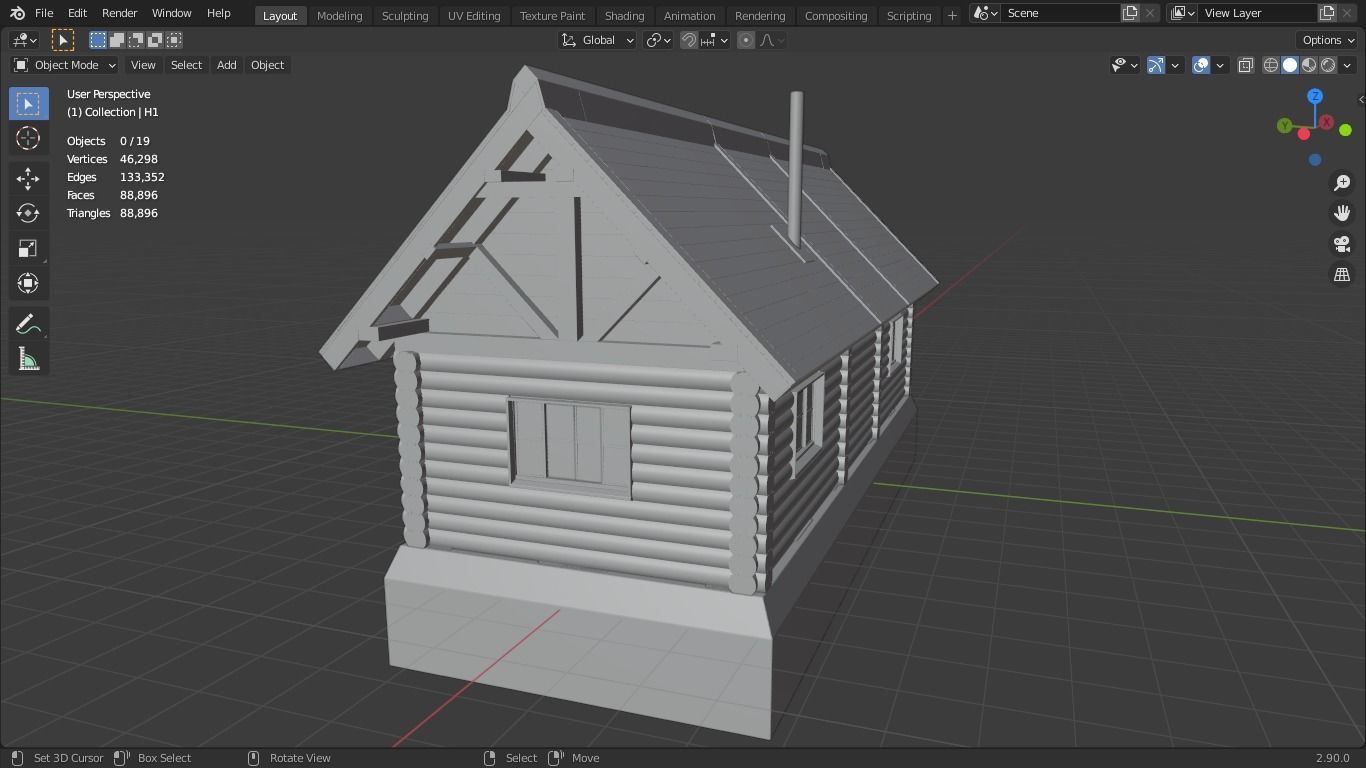Switch to the UV Editing workspace tab
This screenshot has width=1366, height=768.
(x=474, y=15)
